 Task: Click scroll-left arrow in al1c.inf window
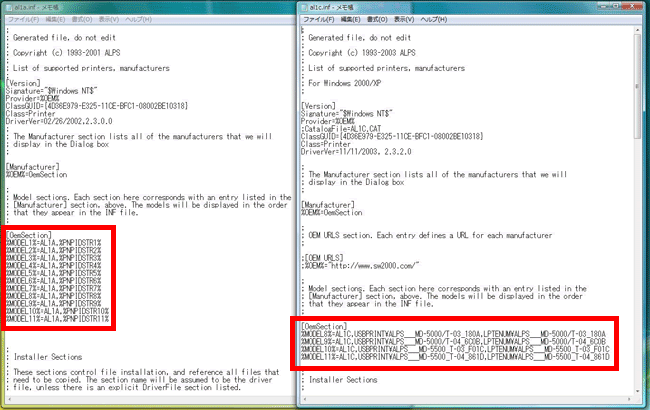tap(305, 399)
